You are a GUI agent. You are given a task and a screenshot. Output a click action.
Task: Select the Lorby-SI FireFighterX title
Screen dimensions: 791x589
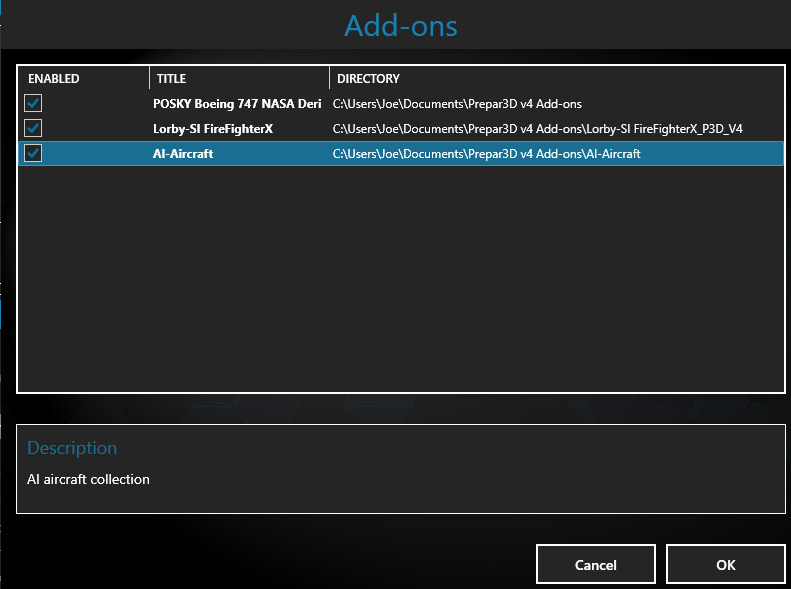[x=213, y=129]
